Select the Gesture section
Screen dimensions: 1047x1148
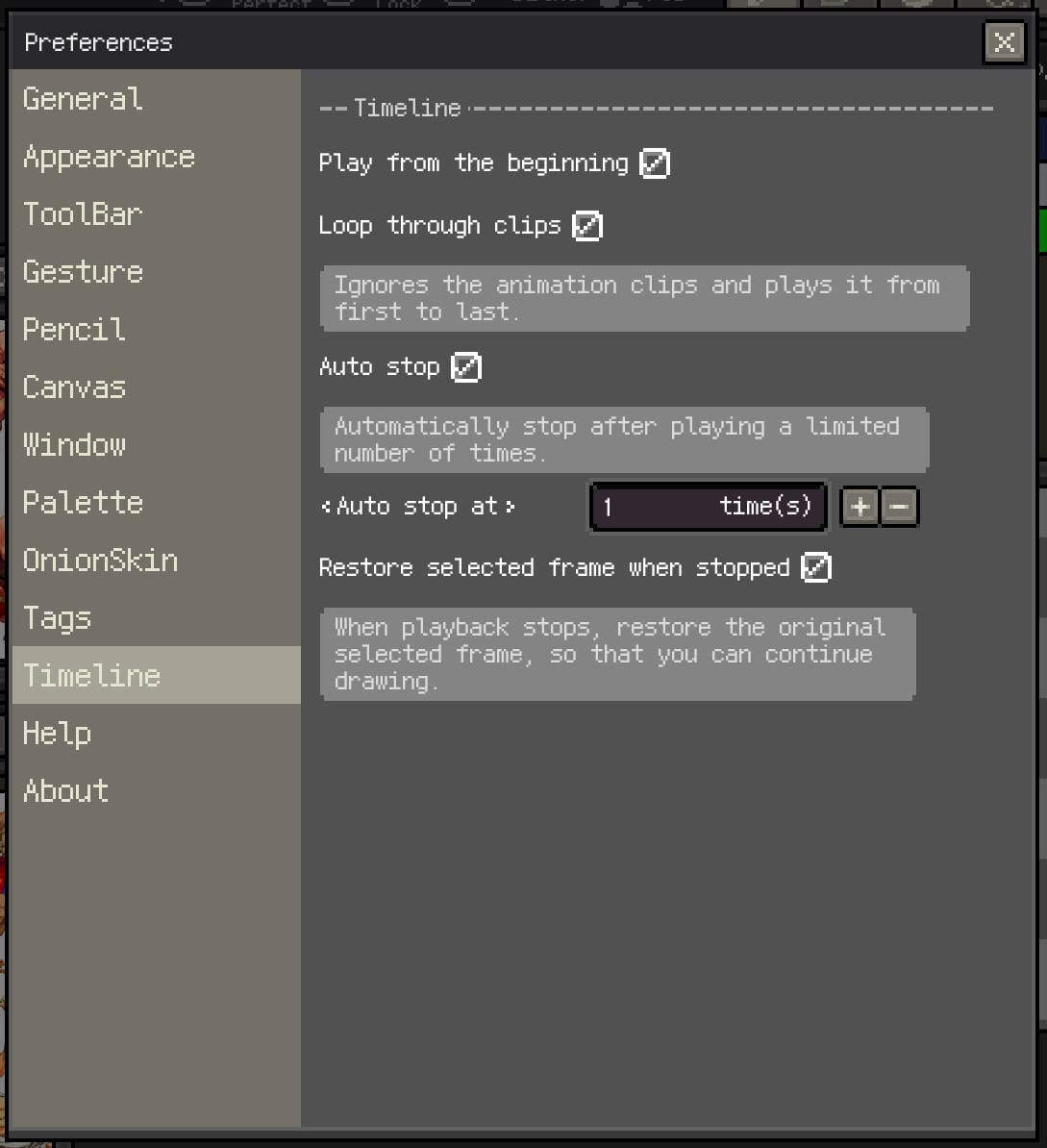tap(83, 272)
